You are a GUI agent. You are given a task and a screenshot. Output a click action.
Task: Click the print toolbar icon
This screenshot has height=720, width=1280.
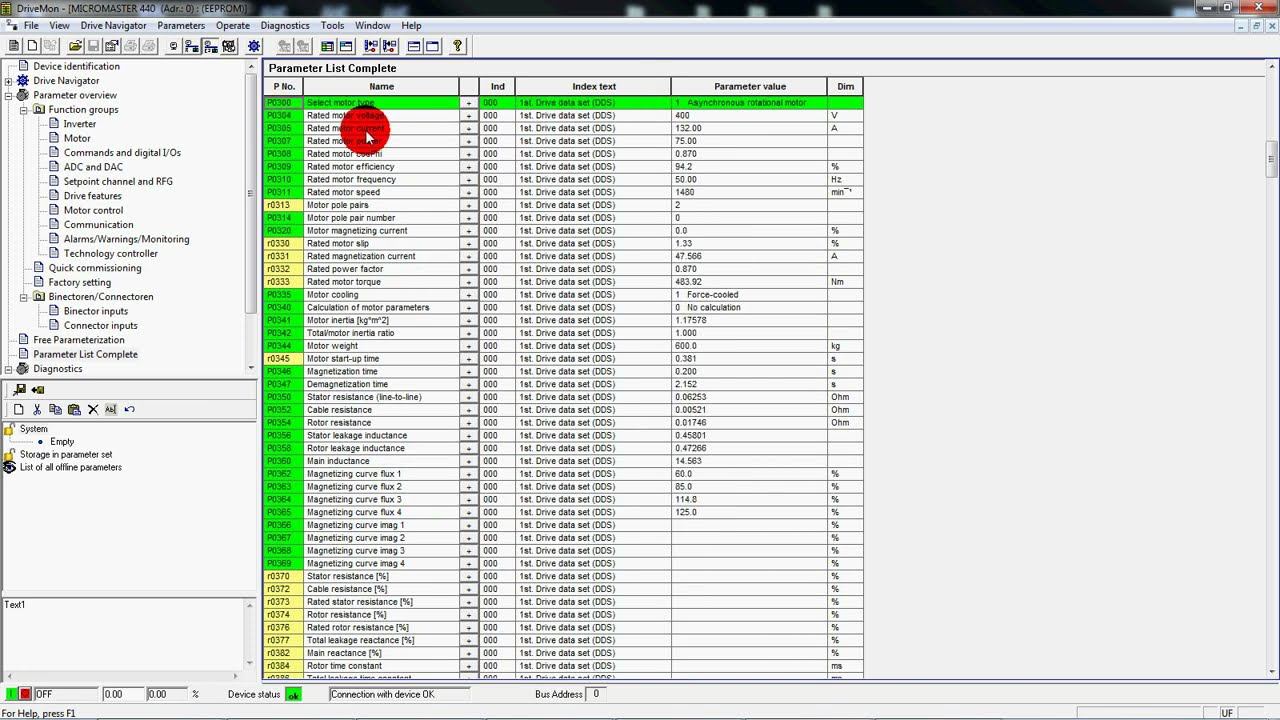(x=131, y=46)
